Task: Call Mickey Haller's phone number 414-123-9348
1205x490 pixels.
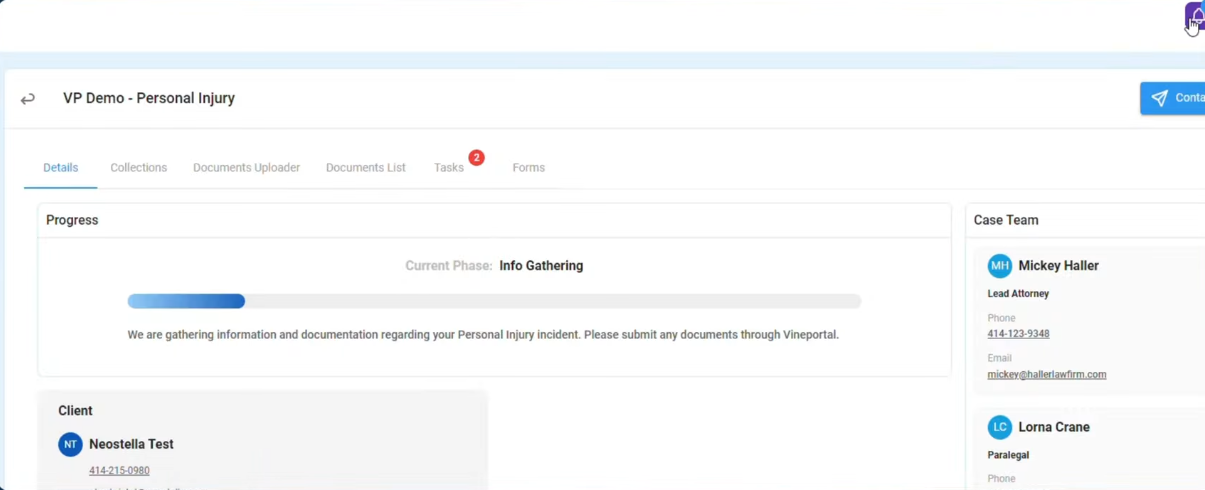Action: point(1018,334)
